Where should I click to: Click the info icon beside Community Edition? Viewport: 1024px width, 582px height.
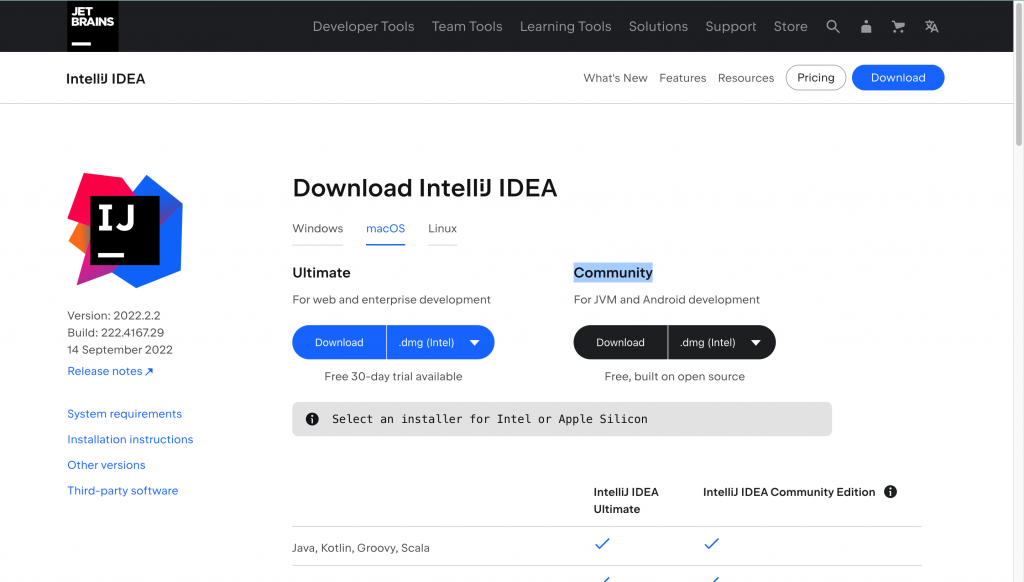coord(890,492)
